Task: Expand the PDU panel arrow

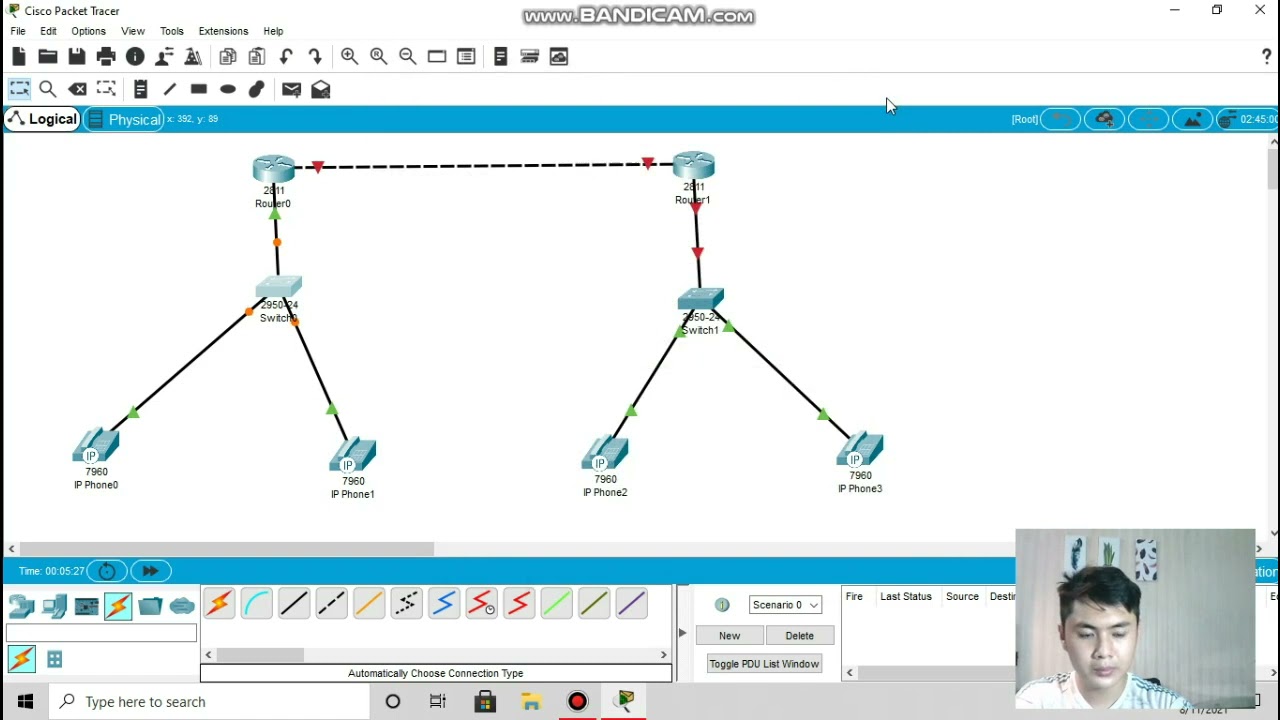Action: coord(683,633)
